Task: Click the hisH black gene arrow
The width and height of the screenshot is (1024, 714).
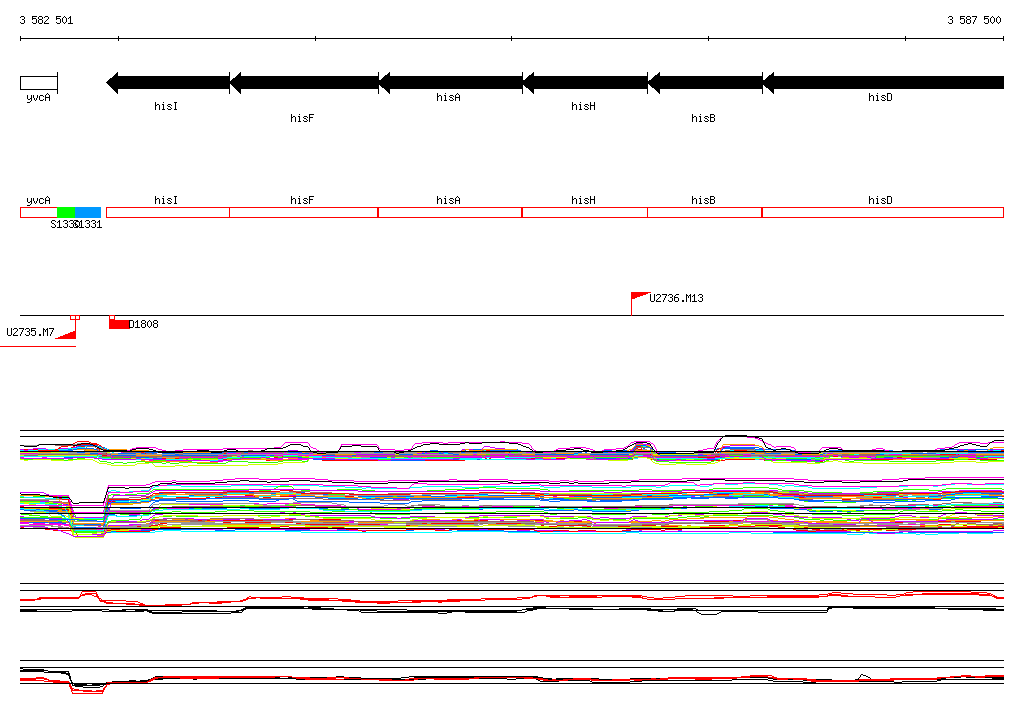Action: tap(585, 83)
